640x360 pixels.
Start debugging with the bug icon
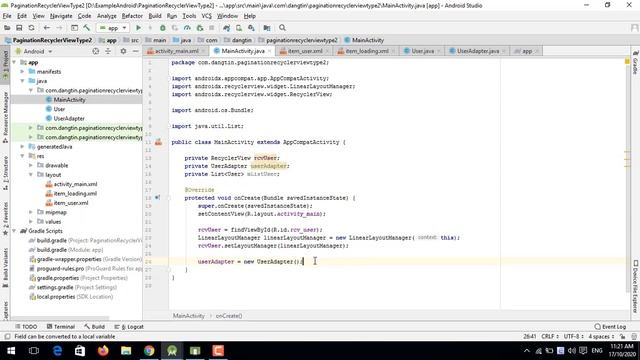tap(162, 28)
